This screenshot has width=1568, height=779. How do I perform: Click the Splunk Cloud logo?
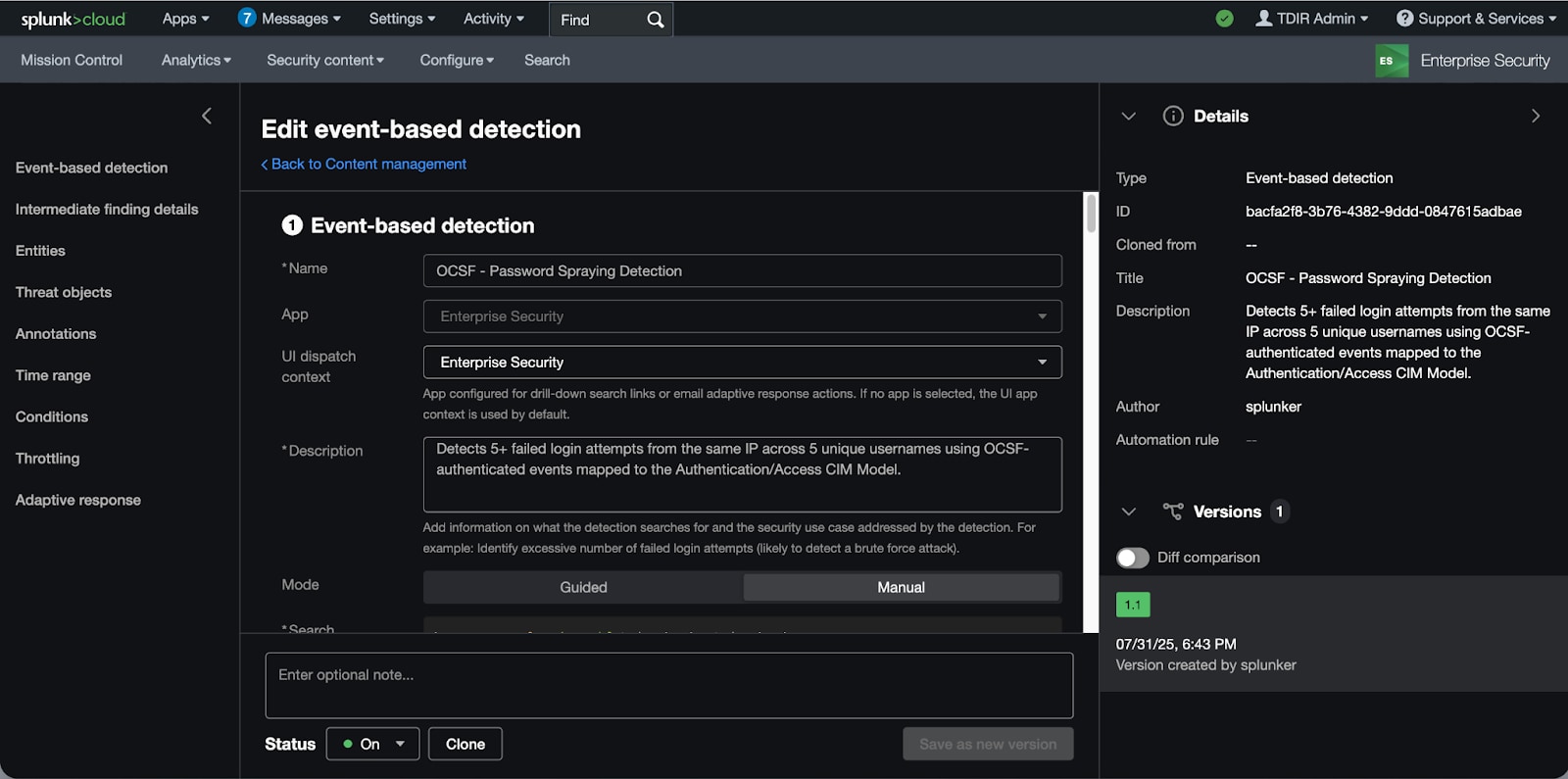tap(73, 20)
